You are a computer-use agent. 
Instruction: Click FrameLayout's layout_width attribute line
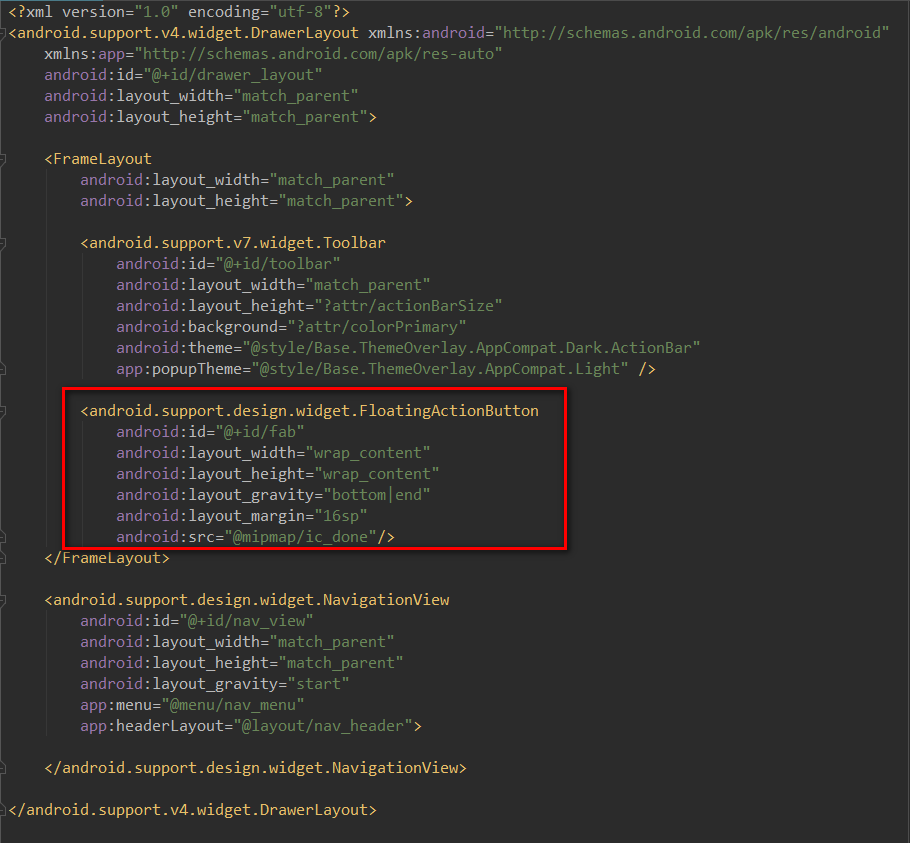point(237,180)
